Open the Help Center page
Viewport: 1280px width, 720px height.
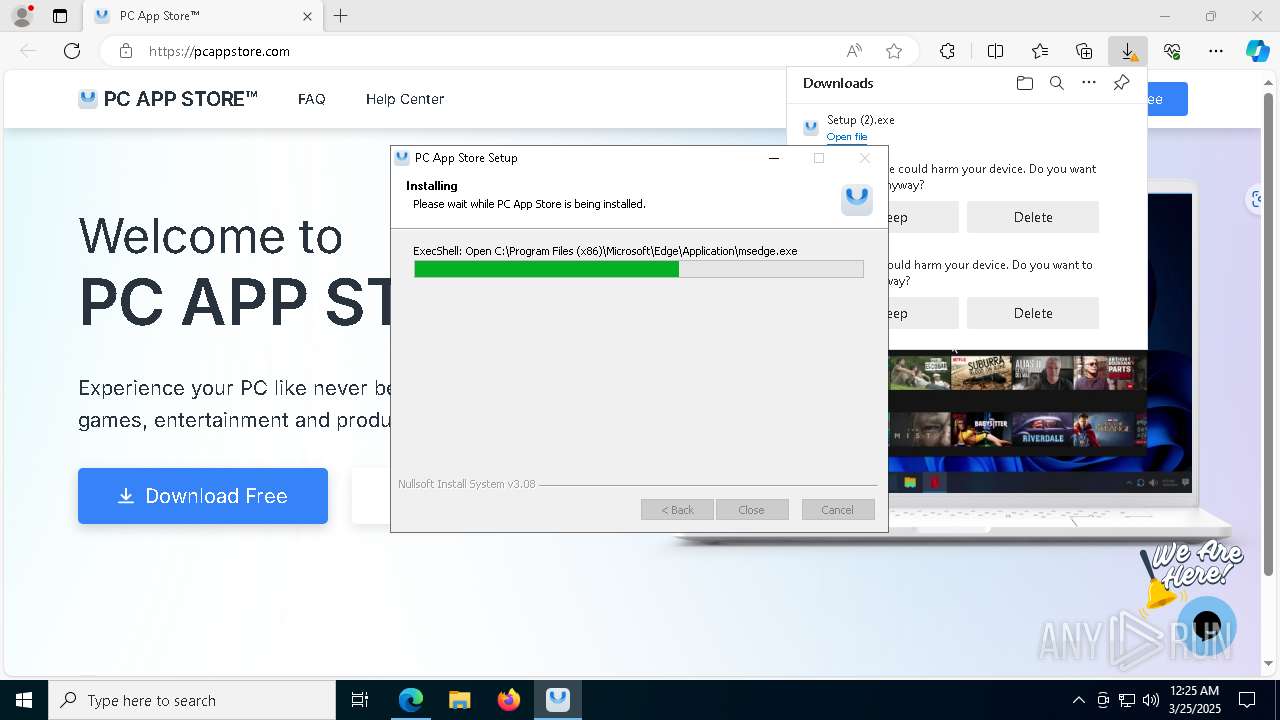tap(405, 99)
